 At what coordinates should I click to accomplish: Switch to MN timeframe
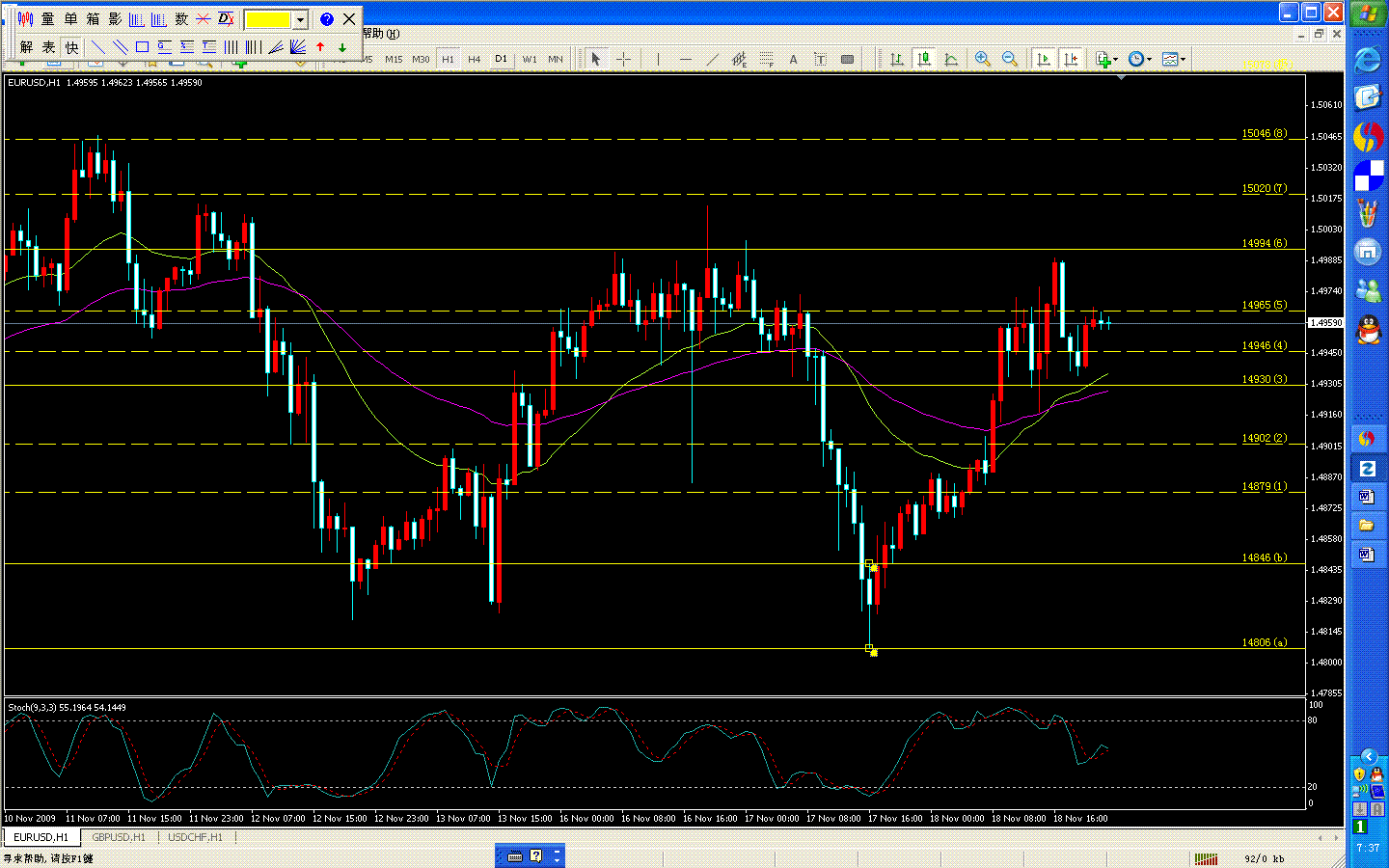click(x=556, y=60)
